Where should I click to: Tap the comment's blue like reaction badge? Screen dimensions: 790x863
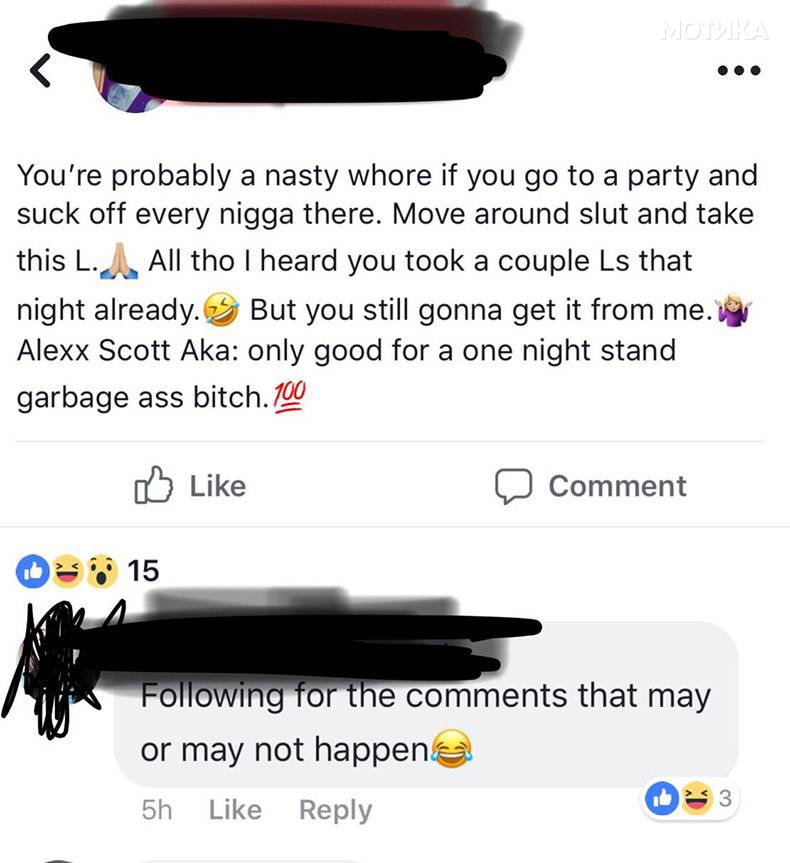[662, 798]
